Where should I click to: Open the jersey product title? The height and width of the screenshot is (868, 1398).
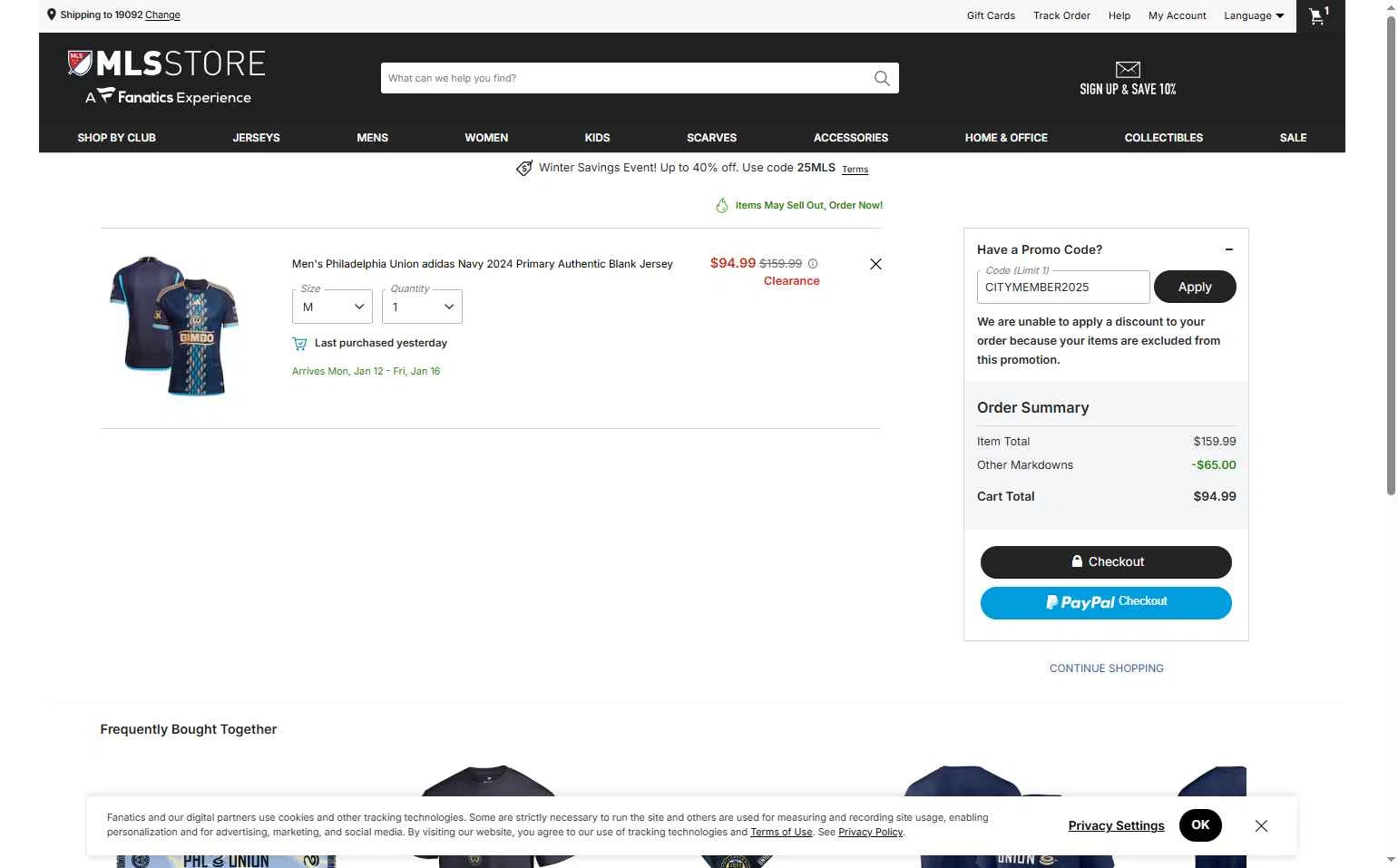(x=483, y=264)
